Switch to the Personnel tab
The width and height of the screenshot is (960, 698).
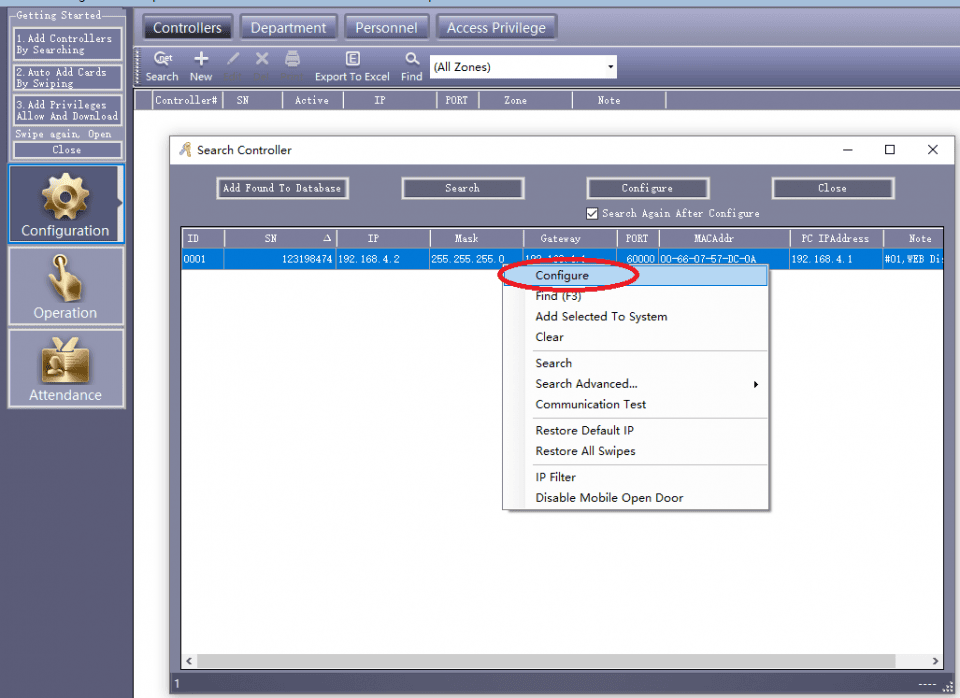pyautogui.click(x=387, y=27)
